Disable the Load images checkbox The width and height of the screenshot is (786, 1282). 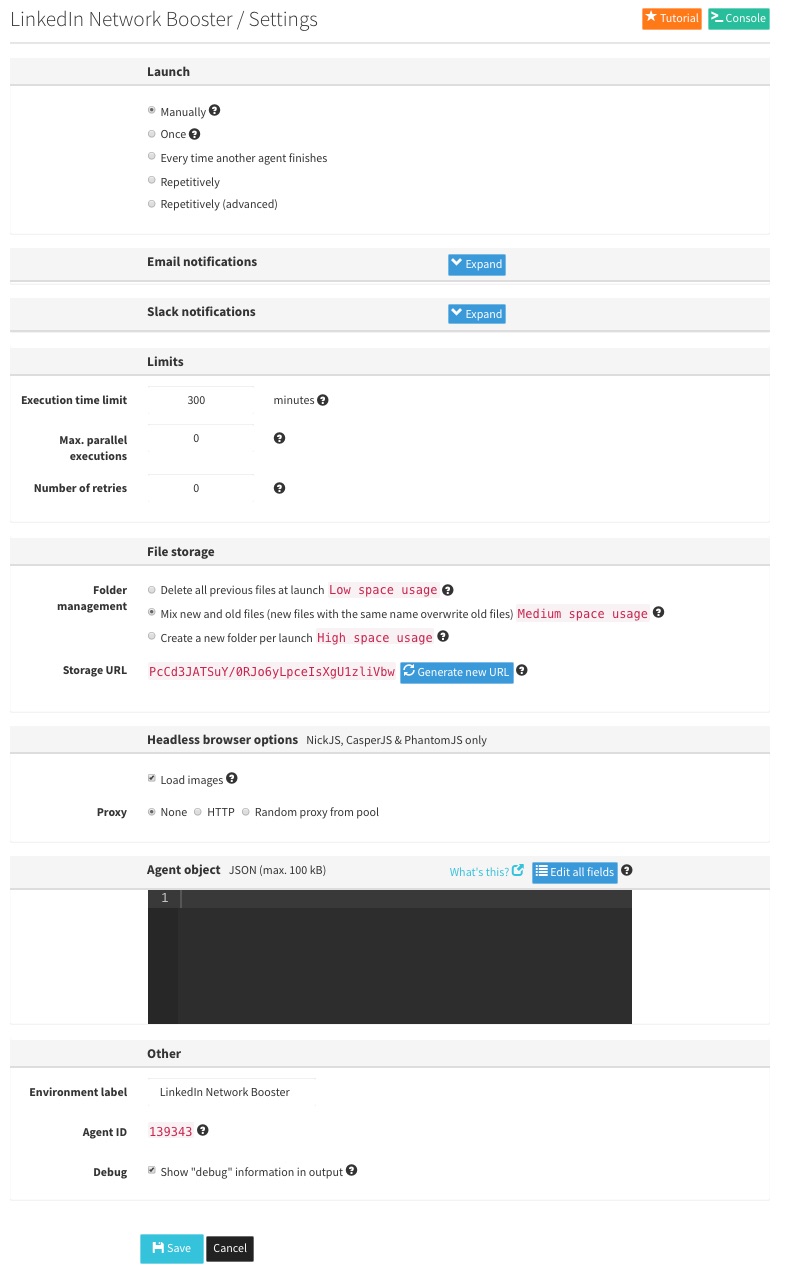point(151,777)
